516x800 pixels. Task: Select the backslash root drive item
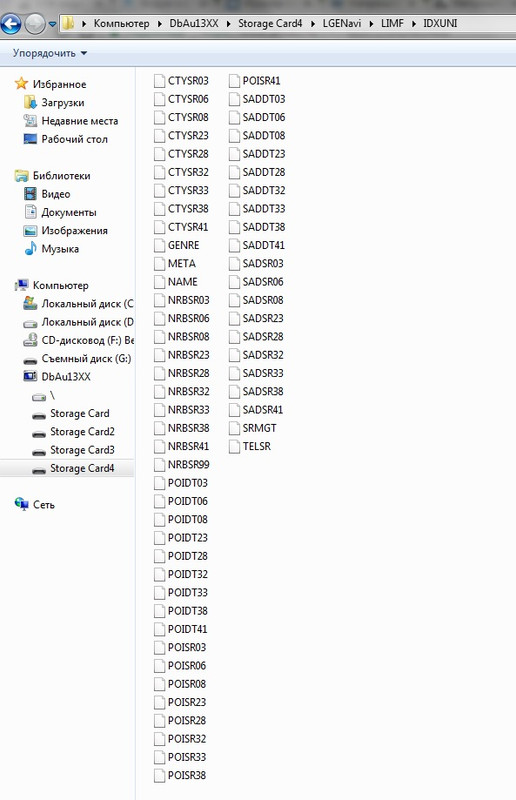click(52, 395)
